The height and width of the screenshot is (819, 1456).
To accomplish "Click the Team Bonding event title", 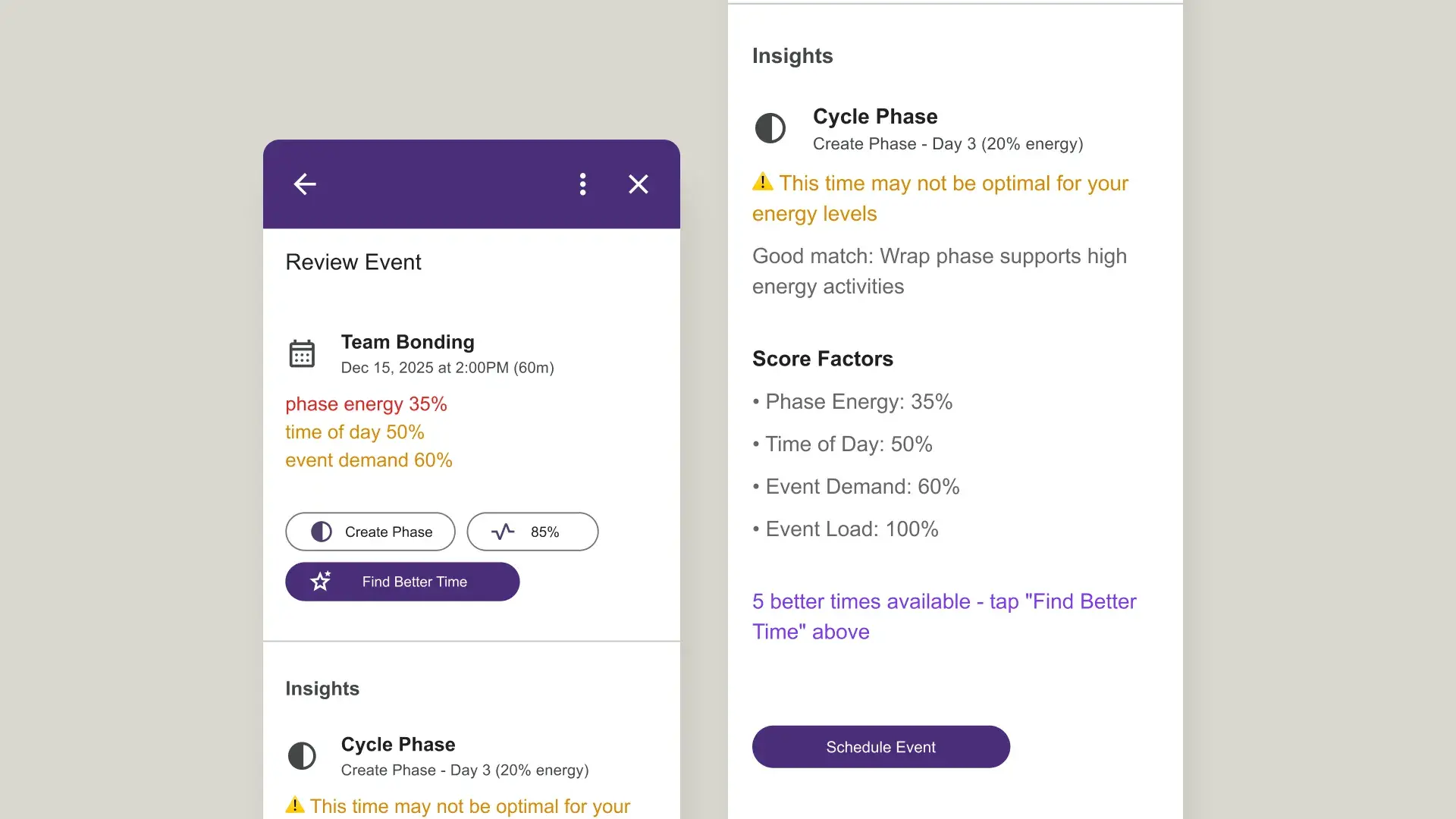I will tap(407, 342).
